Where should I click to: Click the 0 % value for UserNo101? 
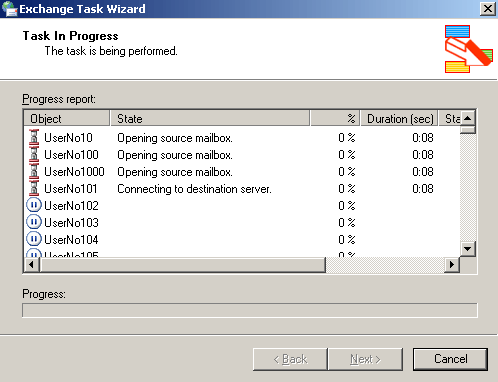tap(347, 189)
